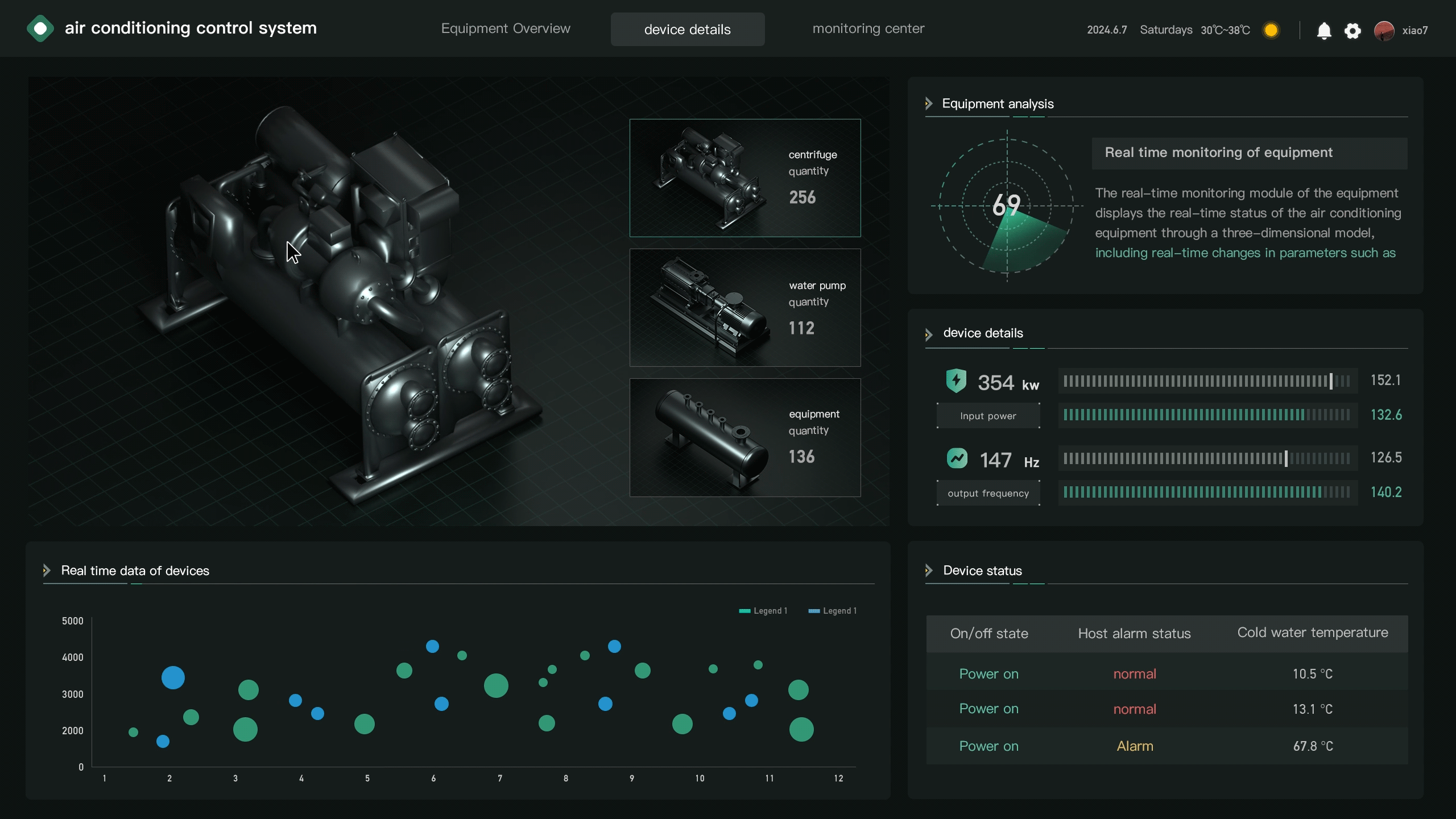The image size is (1456, 819).
Task: Open the monitoring center tab
Action: tap(868, 28)
